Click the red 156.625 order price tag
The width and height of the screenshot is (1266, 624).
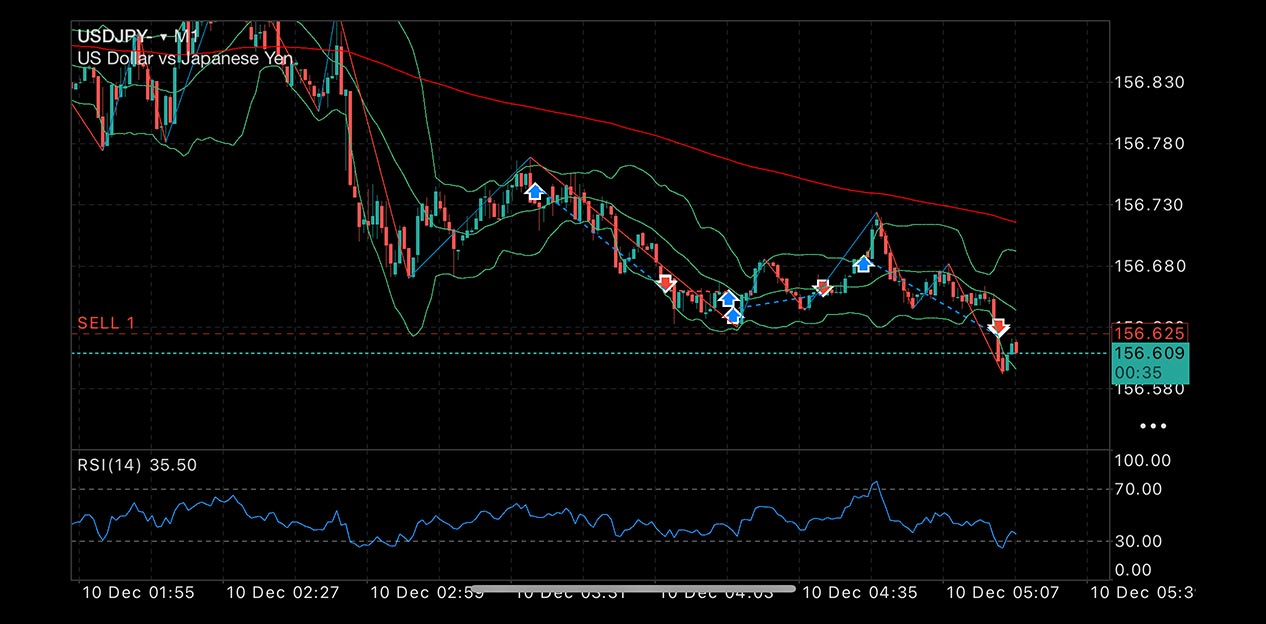(x=1149, y=333)
